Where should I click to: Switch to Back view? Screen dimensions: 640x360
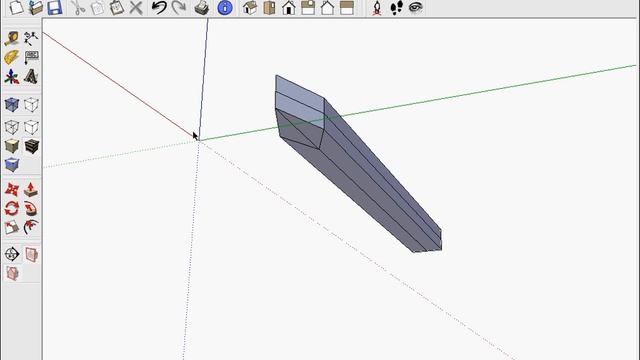pyautogui.click(x=327, y=7)
